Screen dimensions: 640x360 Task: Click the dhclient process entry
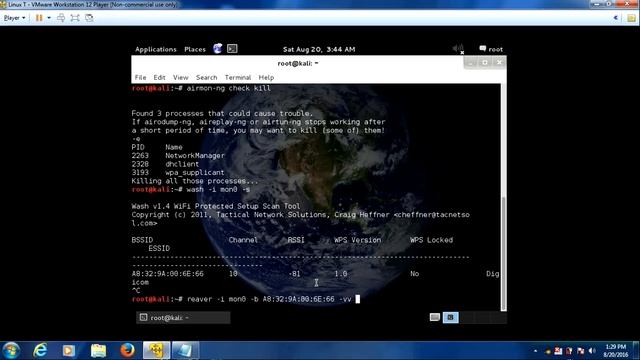point(182,164)
